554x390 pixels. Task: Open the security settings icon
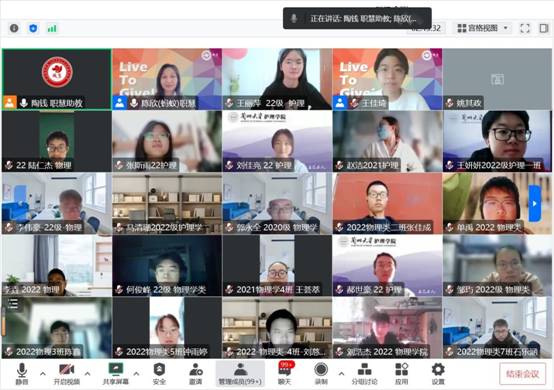click(x=159, y=374)
